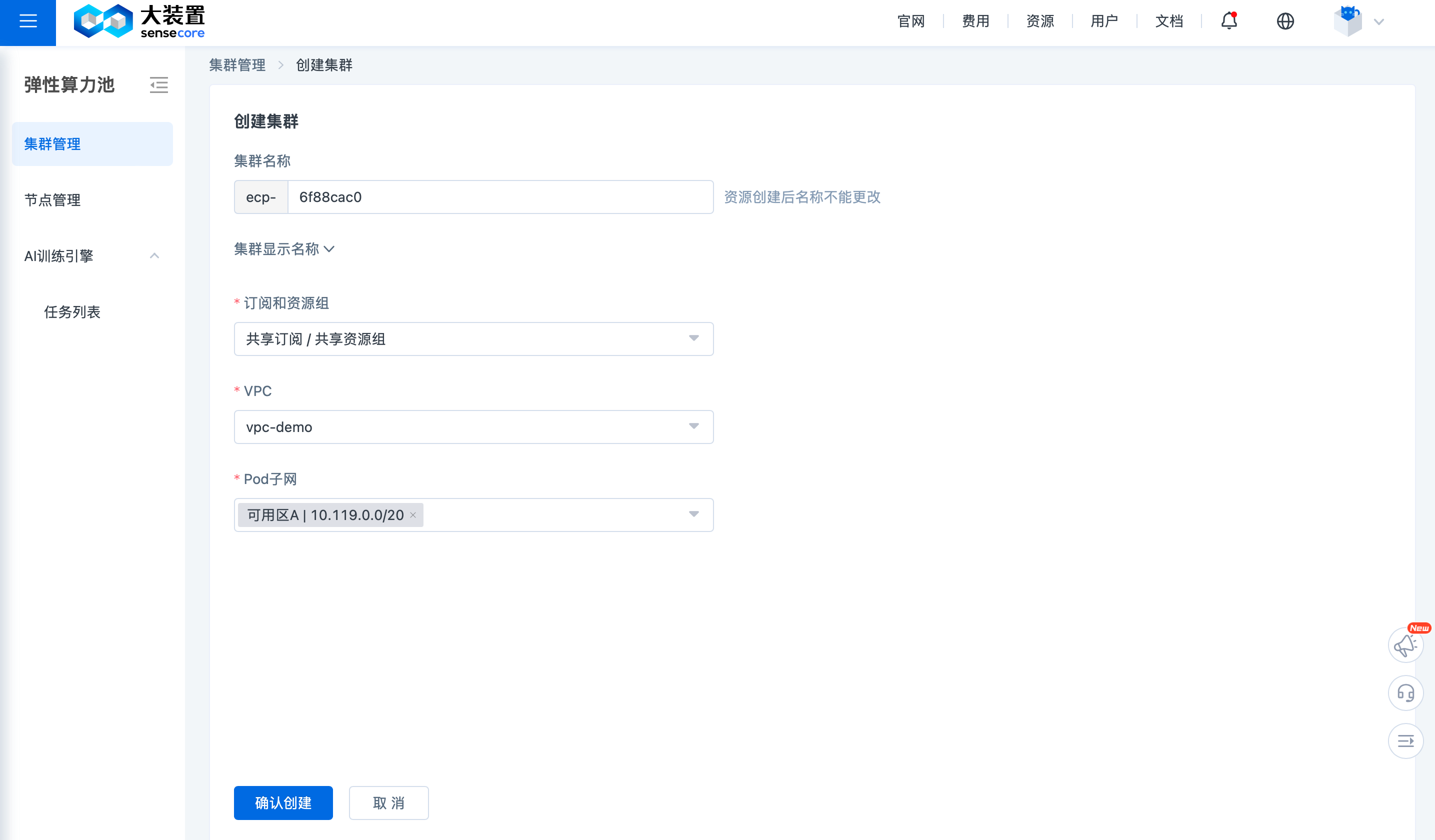The height and width of the screenshot is (840, 1435).
Task: Click the 弹性算力池 sidebar title
Action: pyautogui.click(x=69, y=85)
